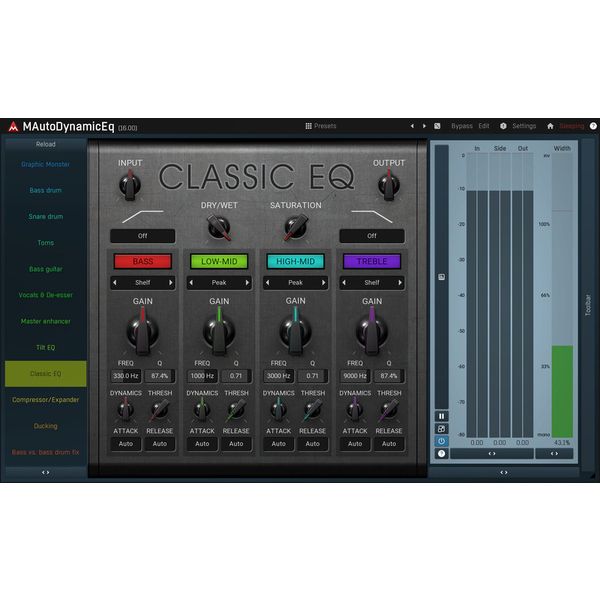Expand the Width meter arrows button
This screenshot has height=600, width=600.
coord(554,453)
